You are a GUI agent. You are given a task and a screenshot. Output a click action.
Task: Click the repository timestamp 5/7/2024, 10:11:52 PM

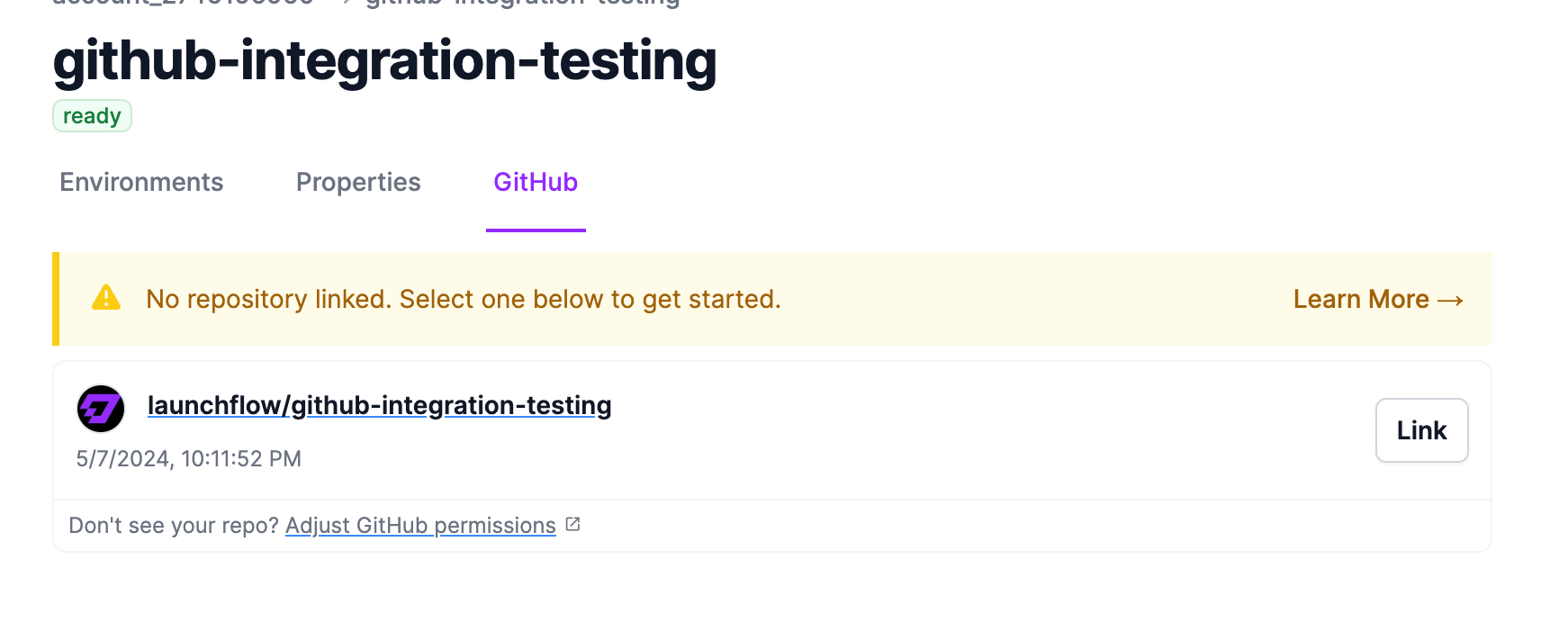188,459
